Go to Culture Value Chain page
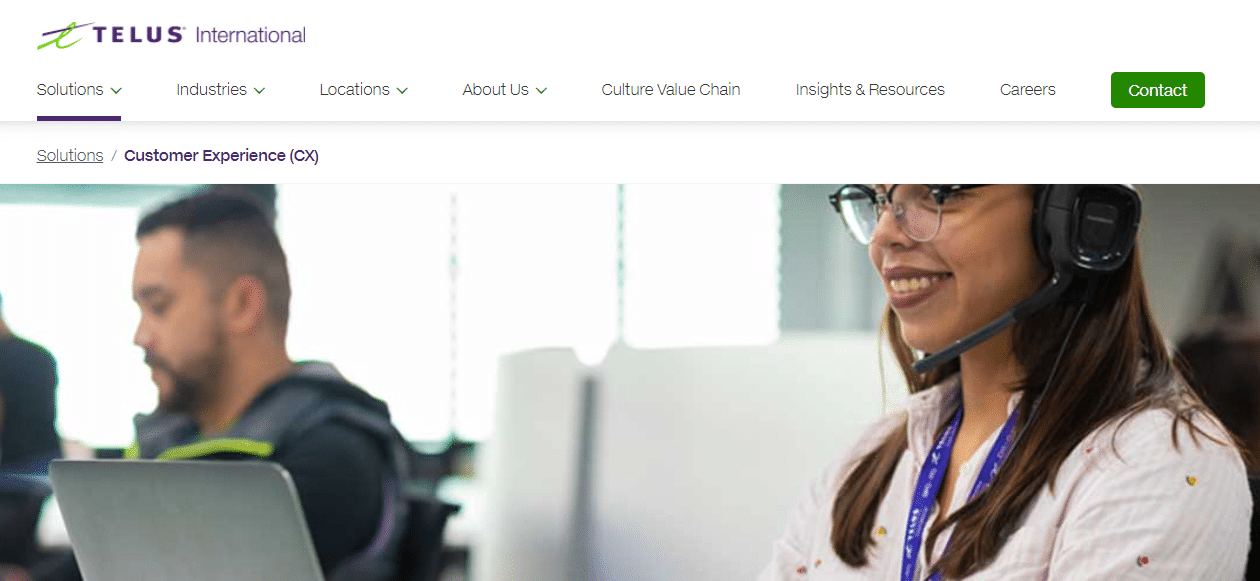Viewport: 1260px width, 581px height. tap(671, 89)
